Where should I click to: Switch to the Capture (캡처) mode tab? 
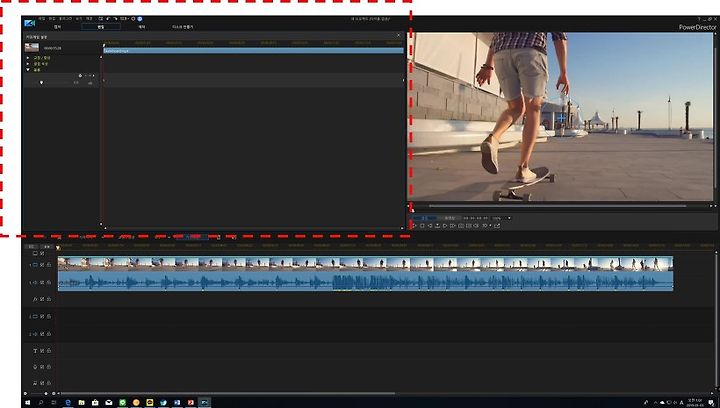[57, 27]
